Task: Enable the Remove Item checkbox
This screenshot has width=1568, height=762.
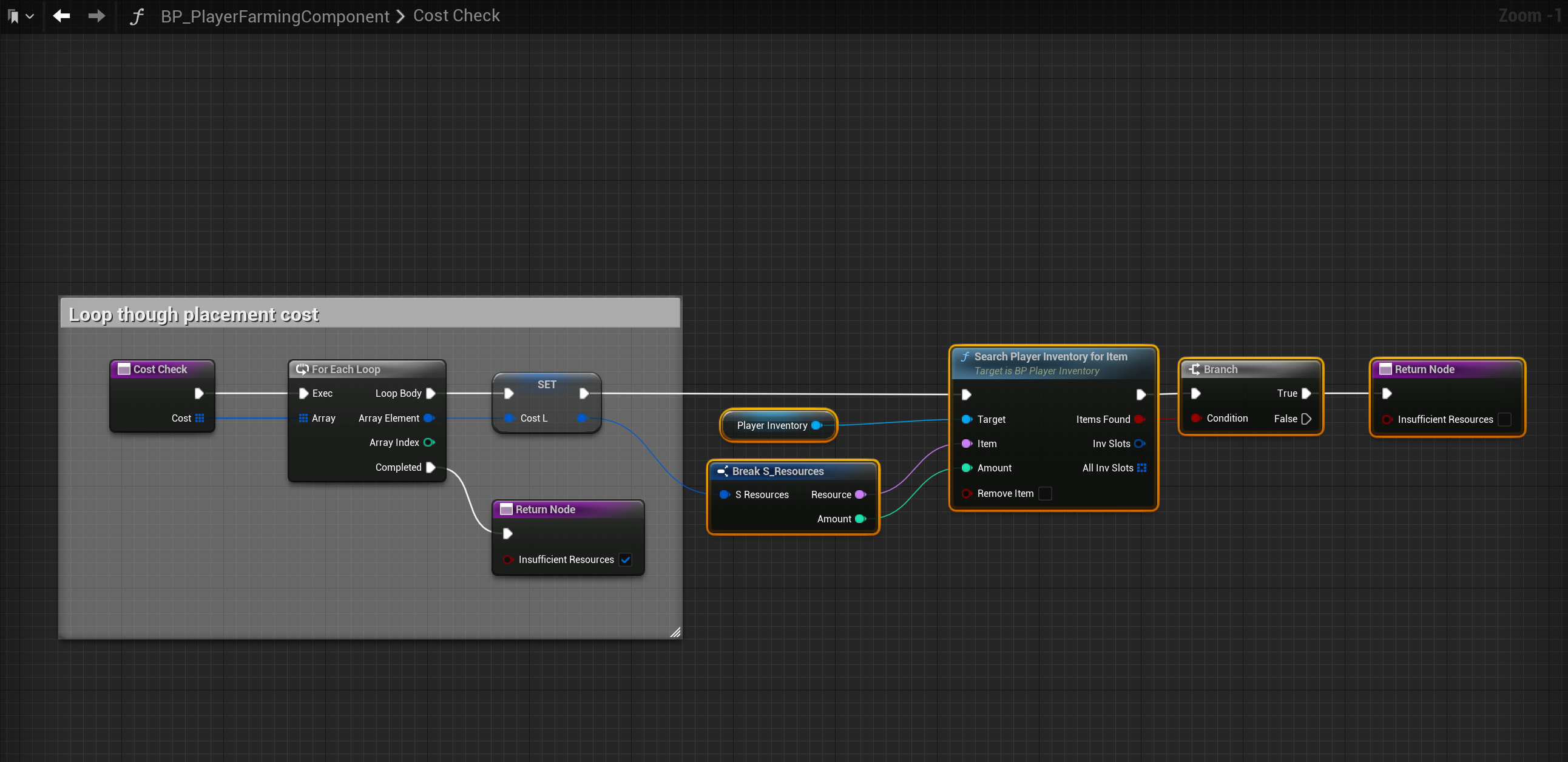Action: 1044,494
